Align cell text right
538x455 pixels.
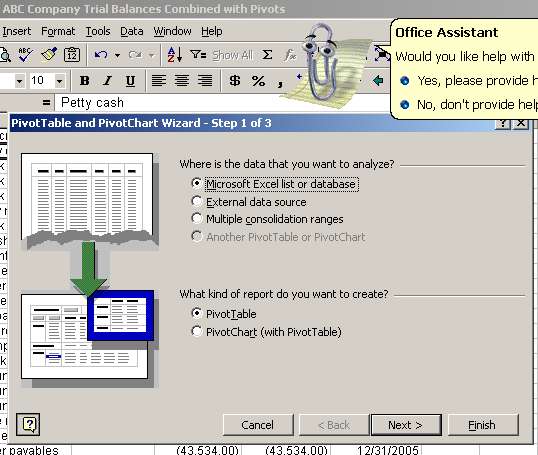coord(205,81)
